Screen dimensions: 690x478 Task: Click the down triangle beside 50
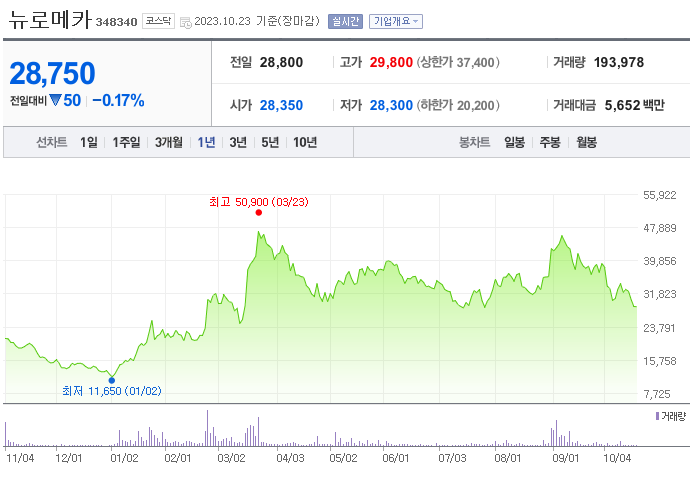pyautogui.click(x=55, y=100)
